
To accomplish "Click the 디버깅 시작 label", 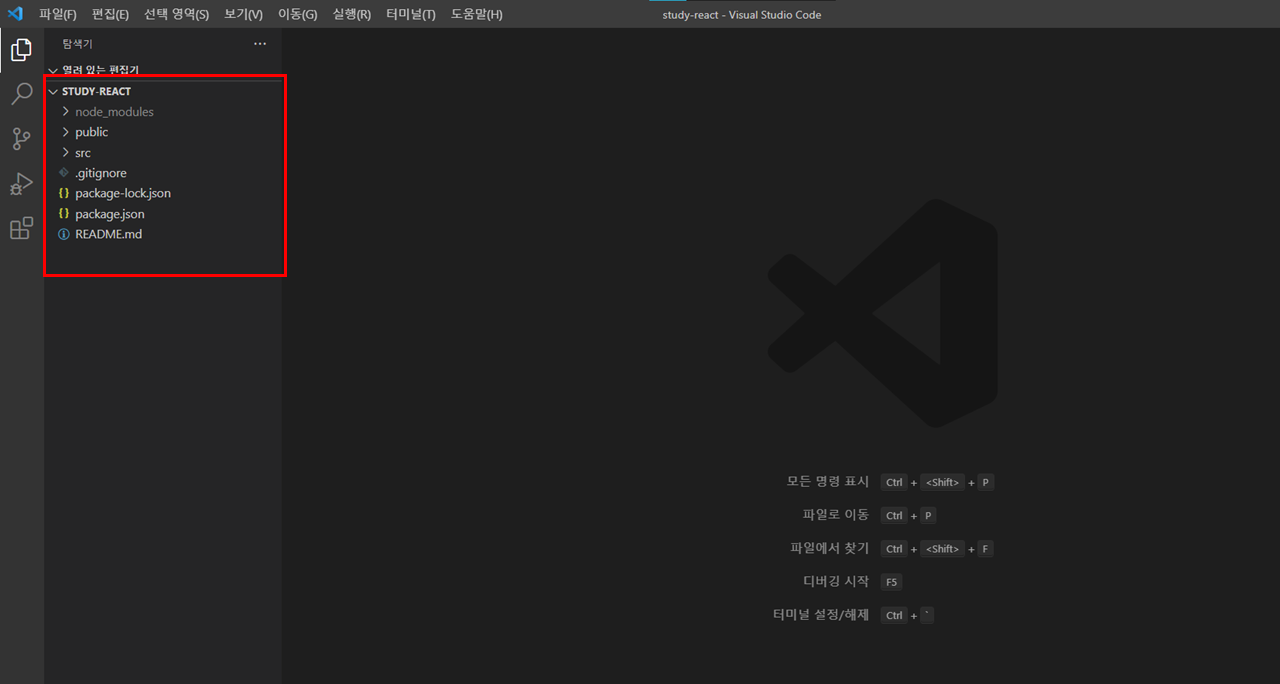I will pos(836,581).
